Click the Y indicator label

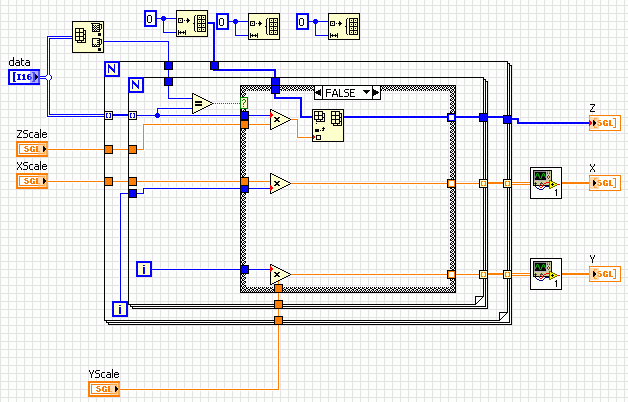[593, 259]
